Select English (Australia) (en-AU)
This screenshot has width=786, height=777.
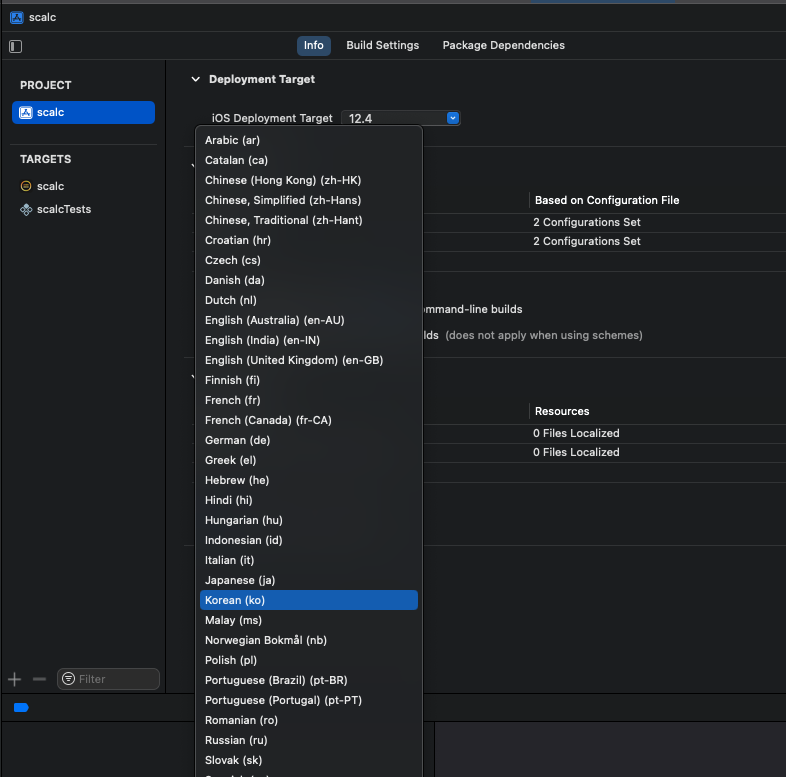tap(309, 320)
